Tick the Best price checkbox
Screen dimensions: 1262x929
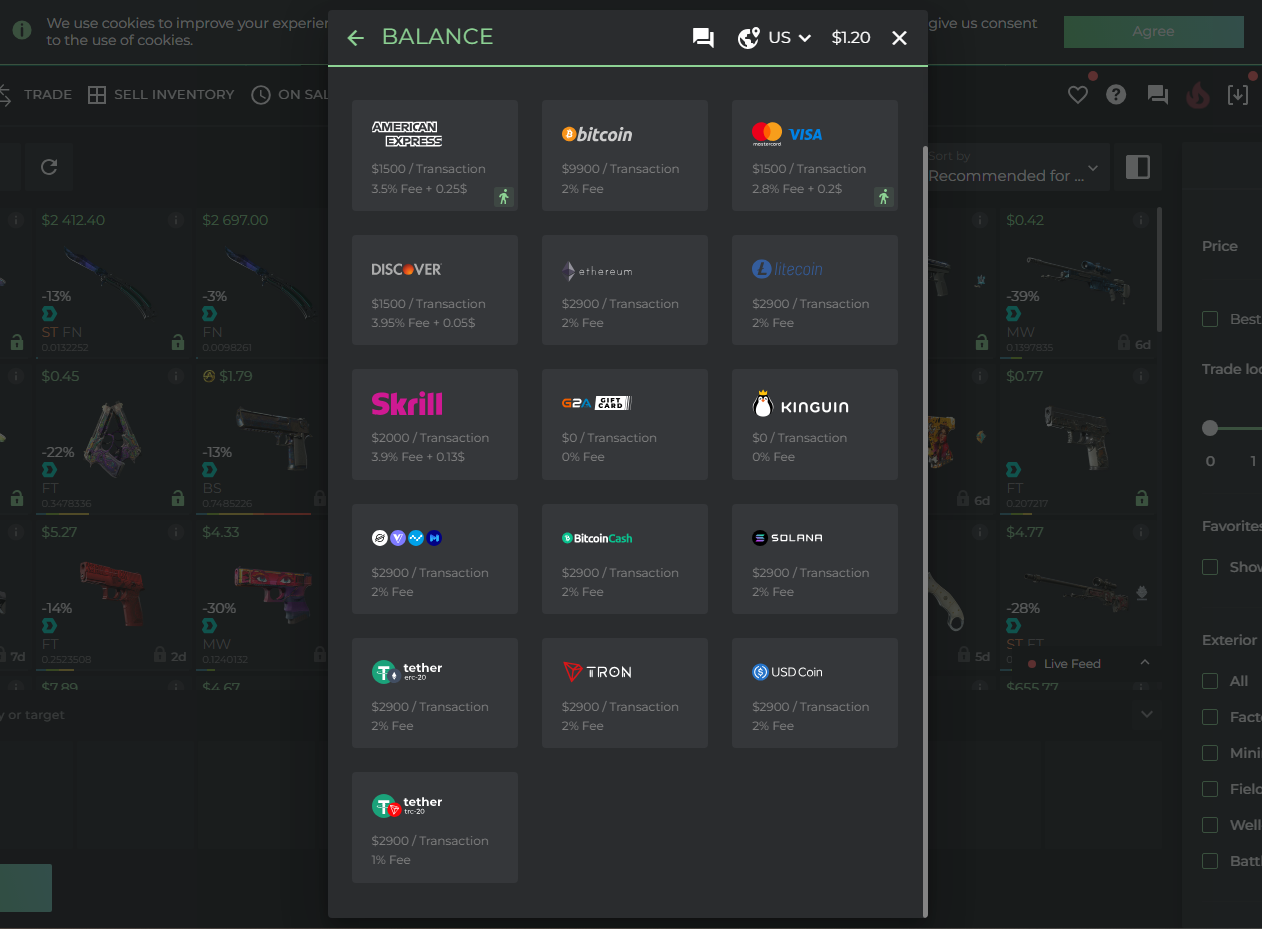[x=1210, y=319]
